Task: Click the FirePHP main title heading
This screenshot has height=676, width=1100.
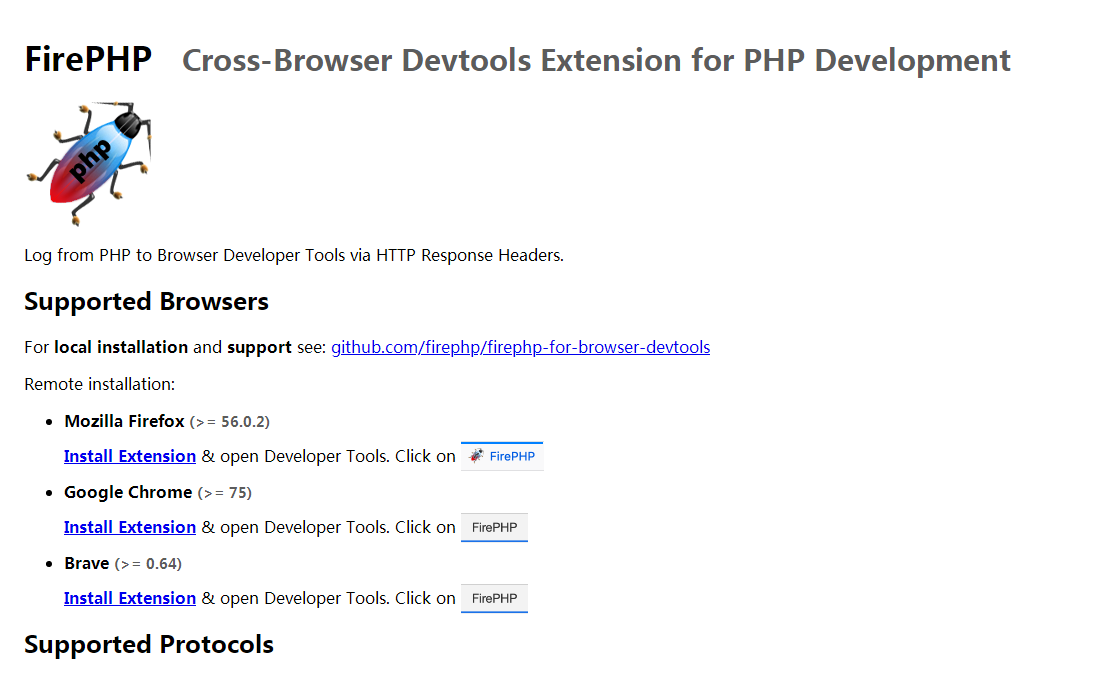Action: coord(88,60)
